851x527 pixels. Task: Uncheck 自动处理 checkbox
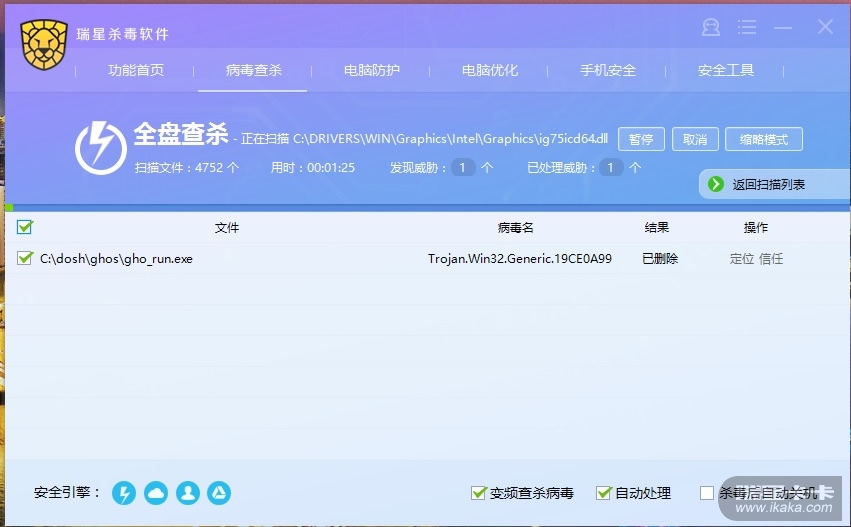click(x=604, y=493)
